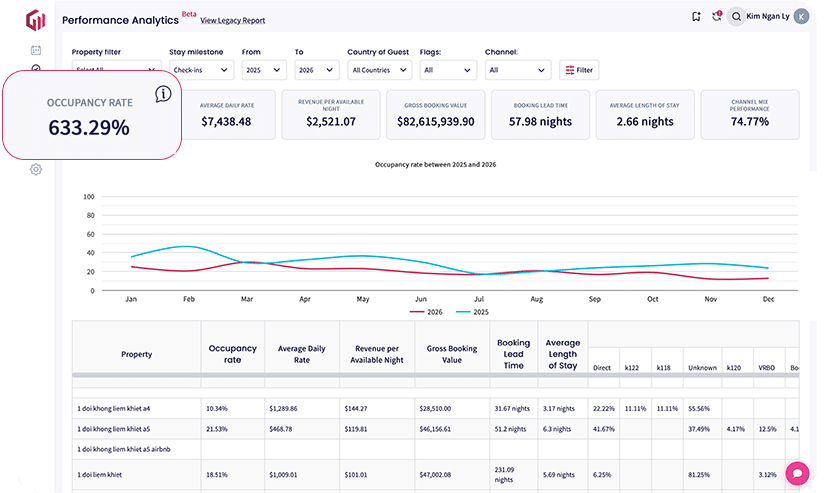Open the To year 2026 dropdown

click(x=317, y=70)
